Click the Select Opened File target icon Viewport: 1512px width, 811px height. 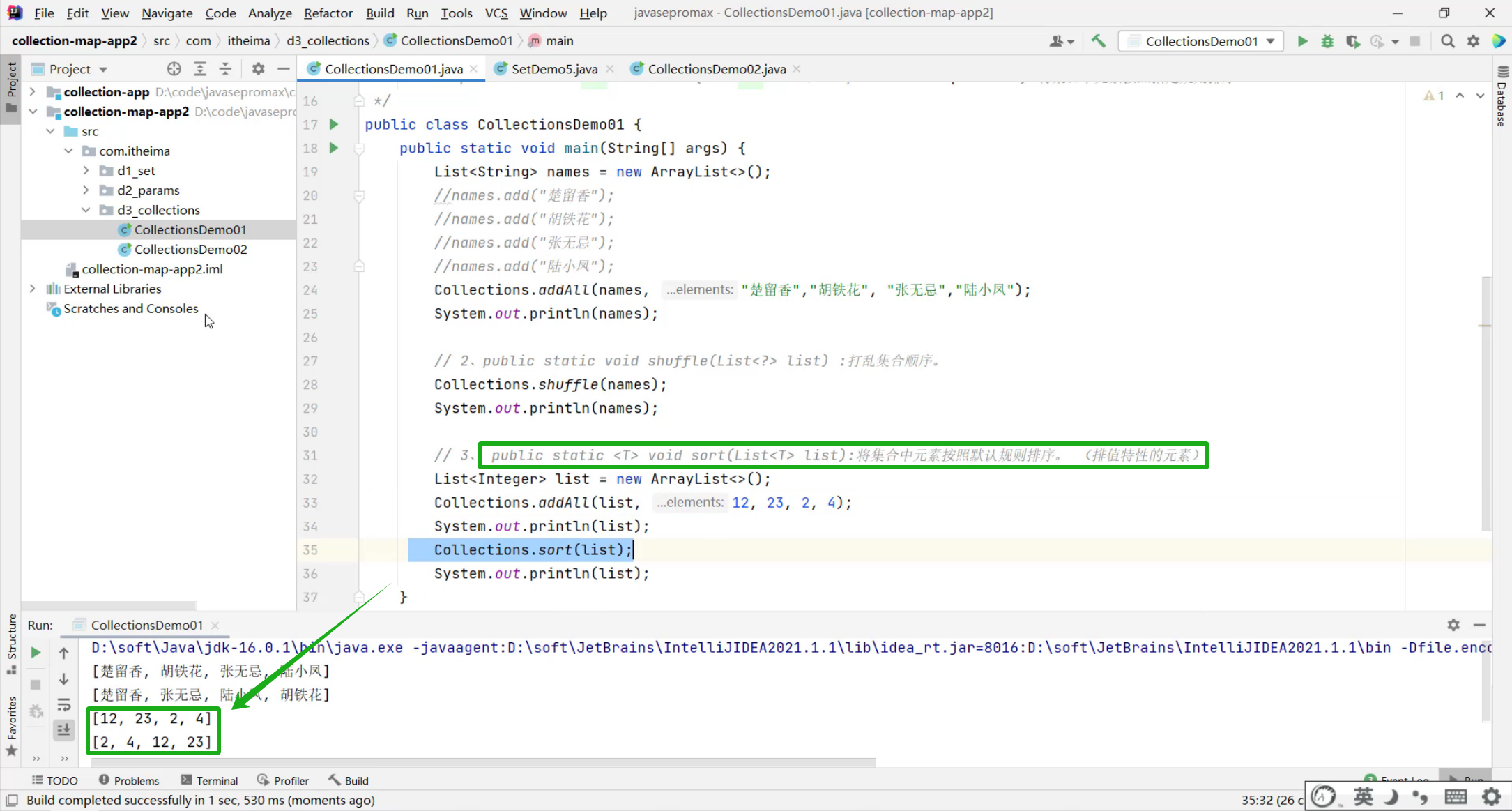click(174, 68)
